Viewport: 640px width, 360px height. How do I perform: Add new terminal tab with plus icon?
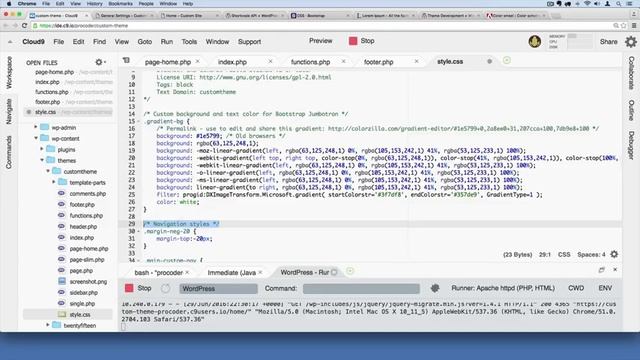click(x=350, y=271)
